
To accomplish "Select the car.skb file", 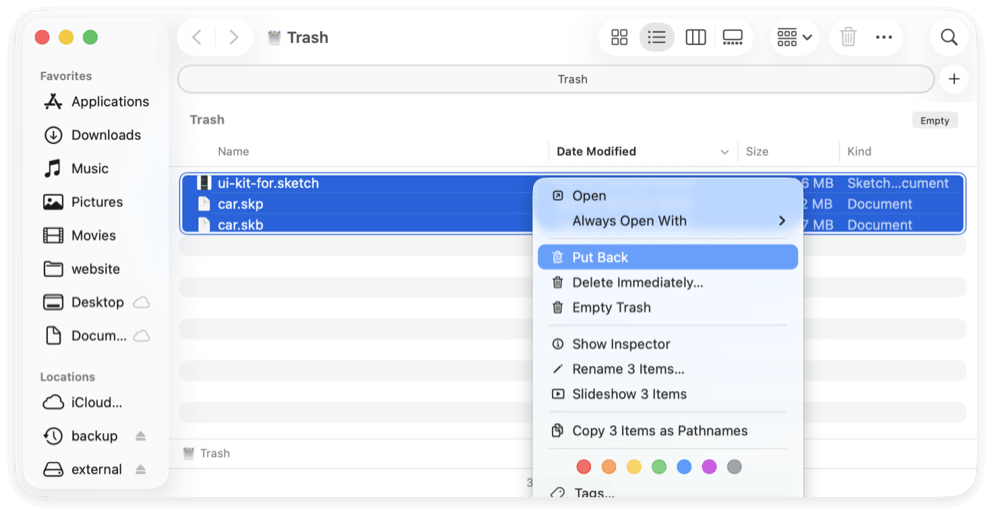I will coord(240,225).
